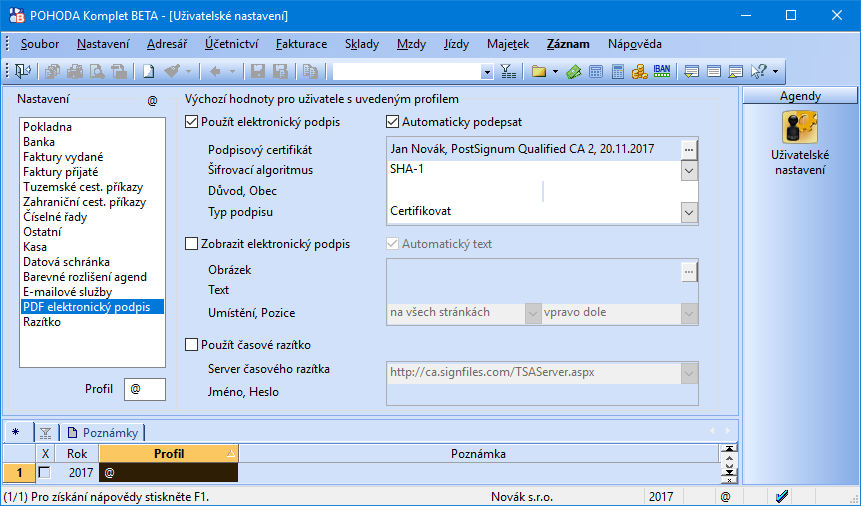Click the context help cursor question mark icon
Image resolution: width=861 pixels, height=506 pixels.
coord(758,71)
